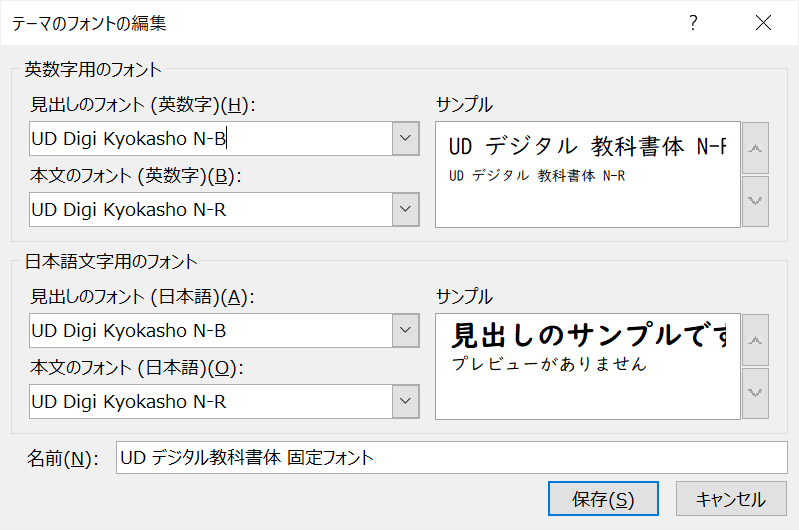Click the 見出しのサンプルです preview heading text
Image resolution: width=799 pixels, height=530 pixels.
coord(590,335)
